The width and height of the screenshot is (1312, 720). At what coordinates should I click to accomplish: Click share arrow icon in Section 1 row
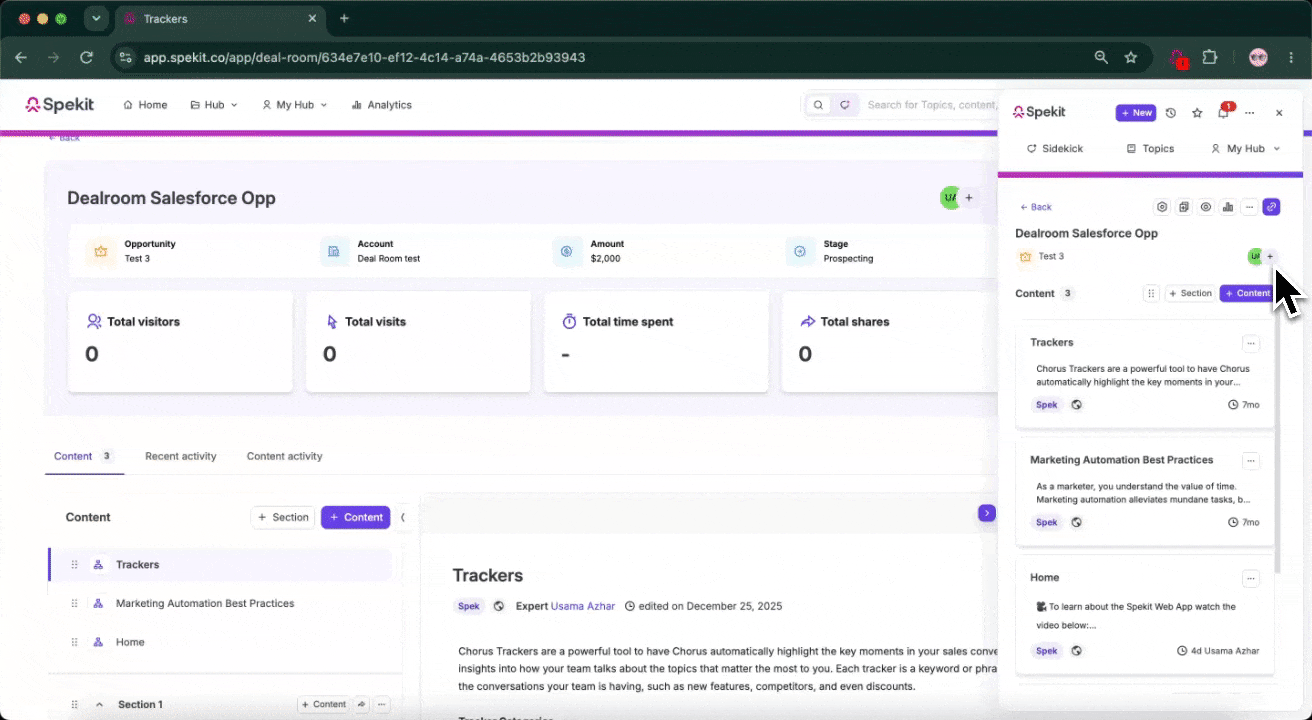coord(362,705)
